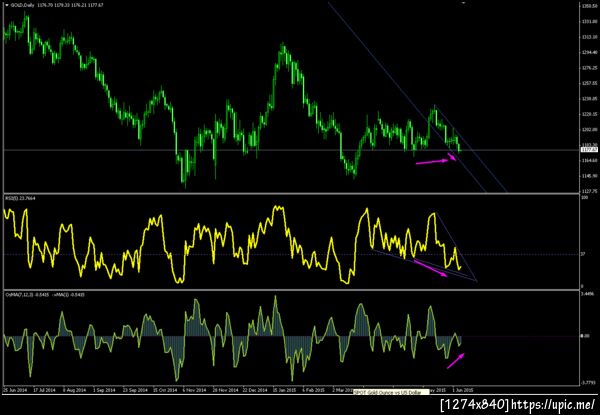Image resolution: width=600 pixels, height=415 pixels.
Task: Click the 6 Nov 2014 date label
Action: (195, 390)
